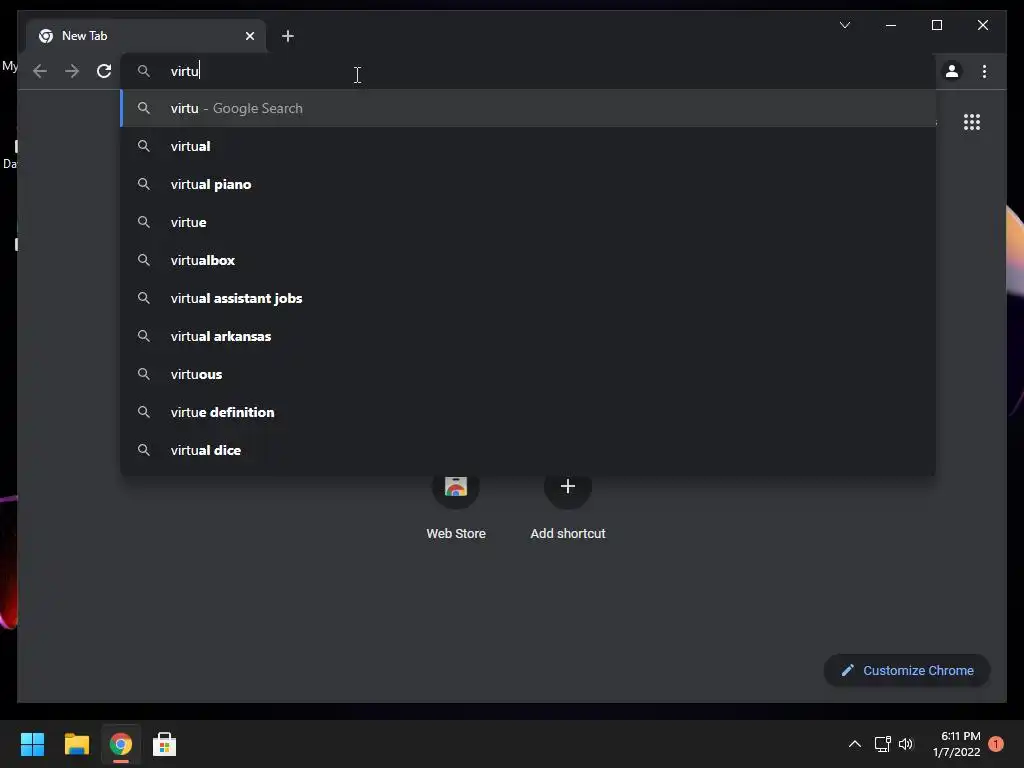
Task: Show hidden system tray icons
Action: coord(854,744)
